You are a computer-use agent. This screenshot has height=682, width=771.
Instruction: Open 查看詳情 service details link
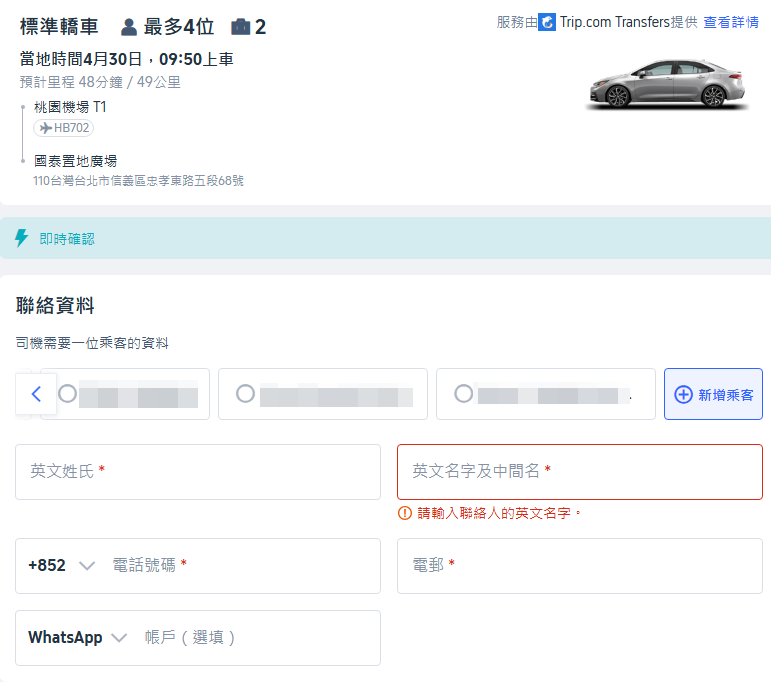pos(731,22)
